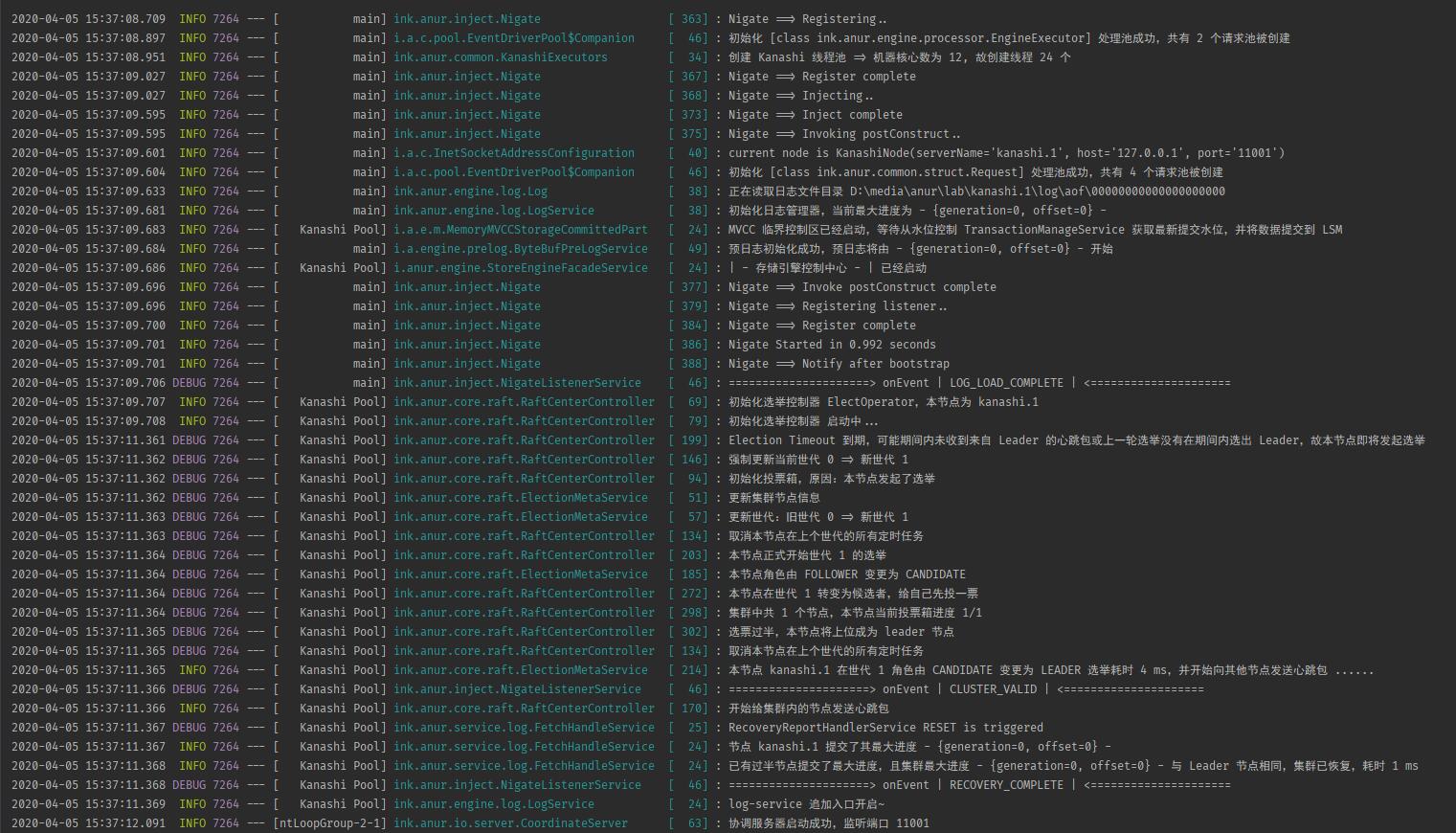Screen dimensions: 1456x833
Task: Select the 'MVCC 临界控制区已经启动' message
Action: [x=1035, y=230]
